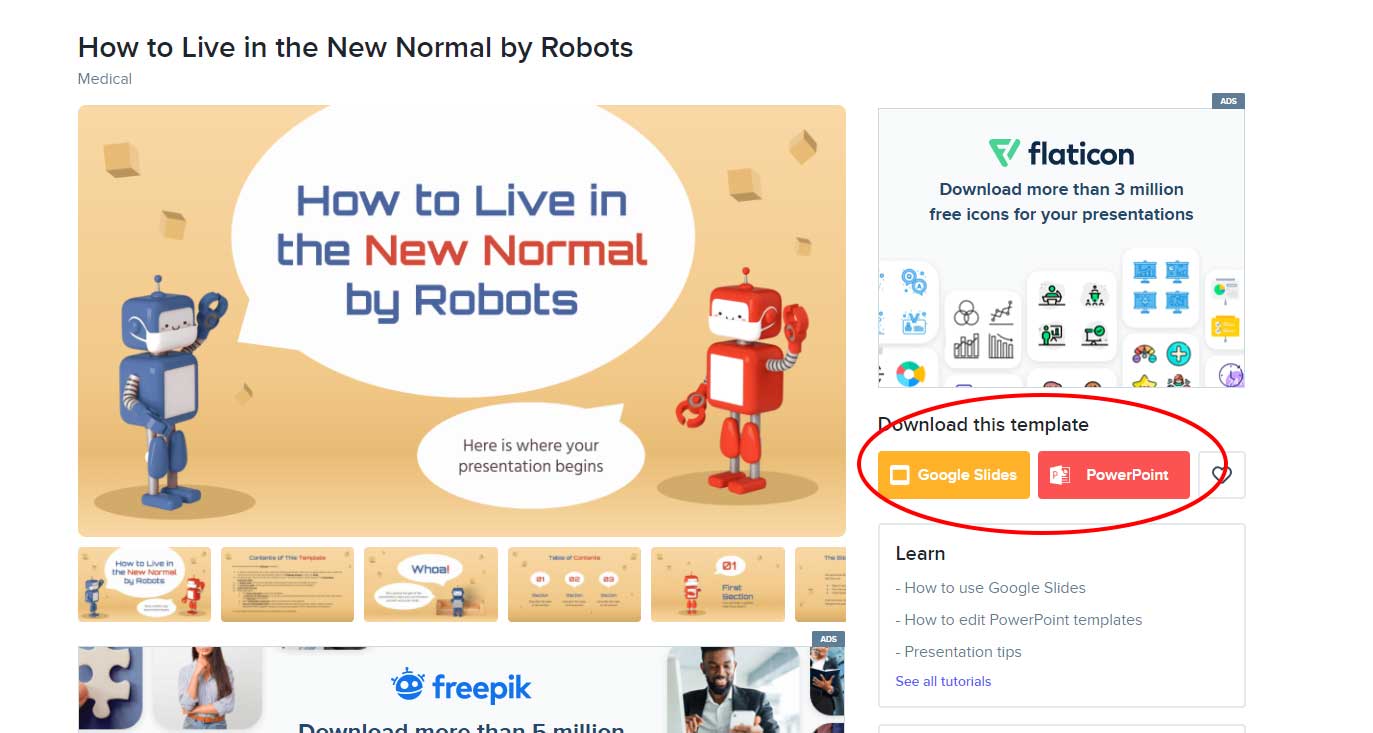
Task: Select the Table of Contents thumbnail
Action: pos(574,584)
